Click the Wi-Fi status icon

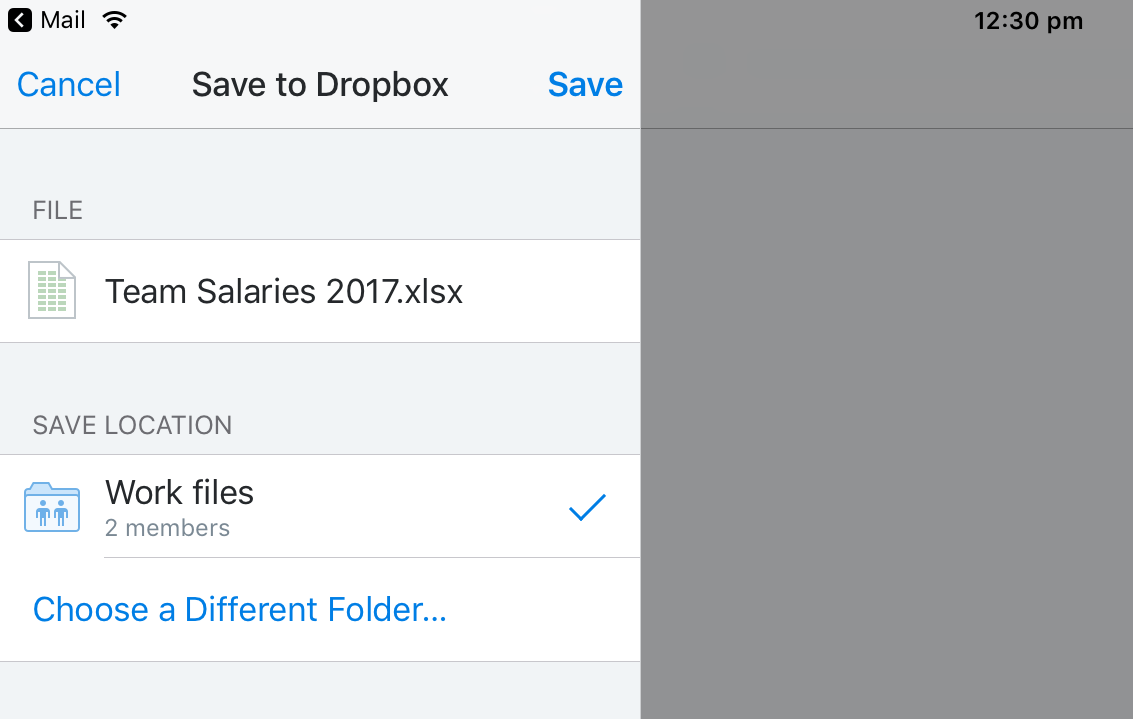click(x=114, y=20)
